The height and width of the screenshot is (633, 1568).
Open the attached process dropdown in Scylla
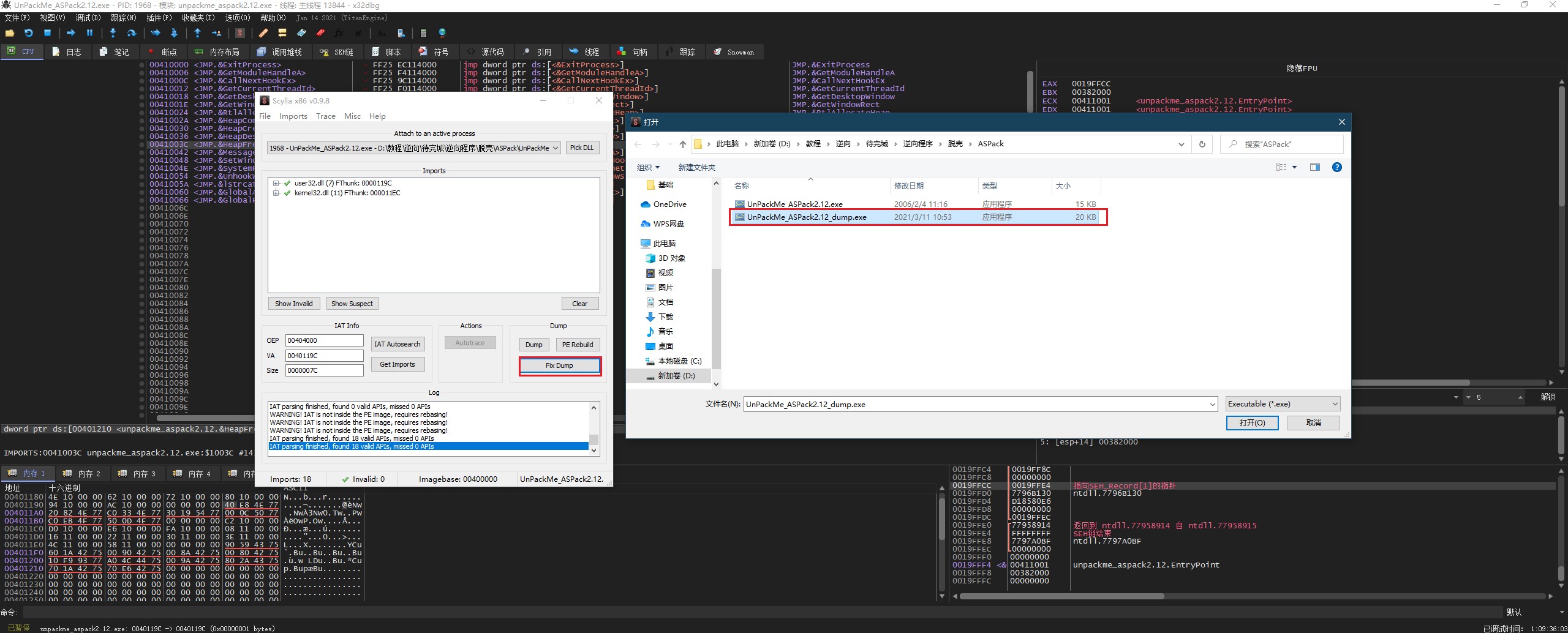tap(555, 148)
